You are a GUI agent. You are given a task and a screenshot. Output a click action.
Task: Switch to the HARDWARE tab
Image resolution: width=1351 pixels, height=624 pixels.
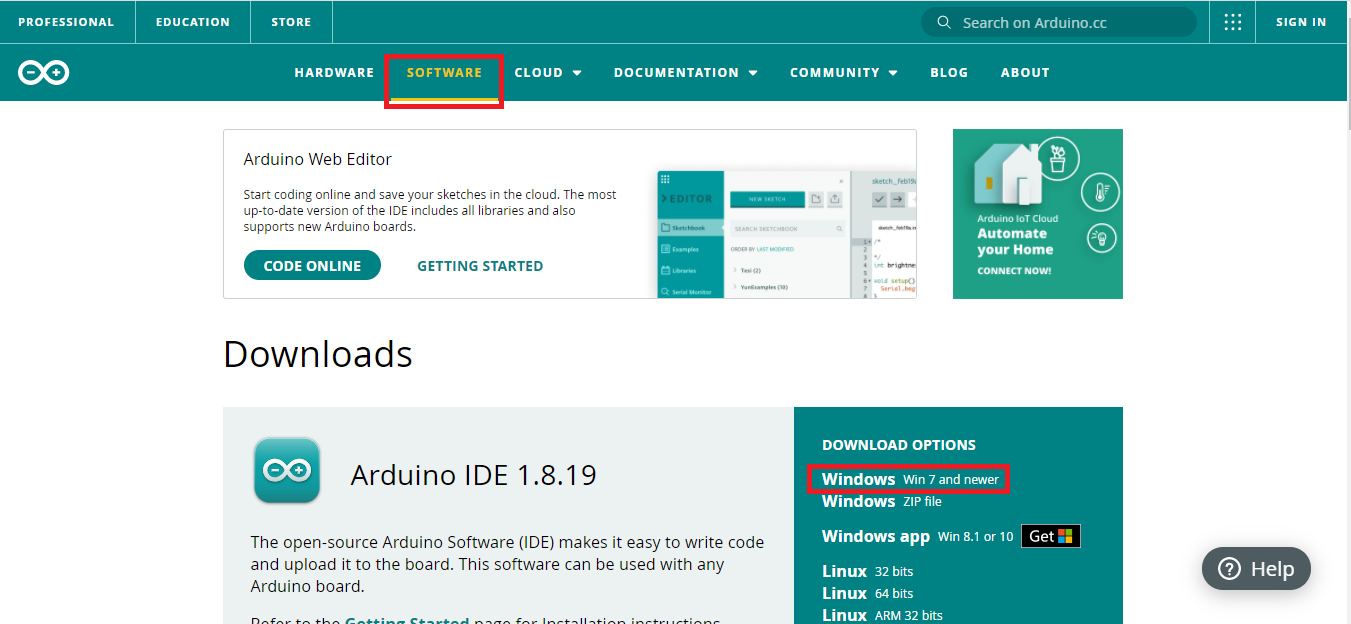334,72
